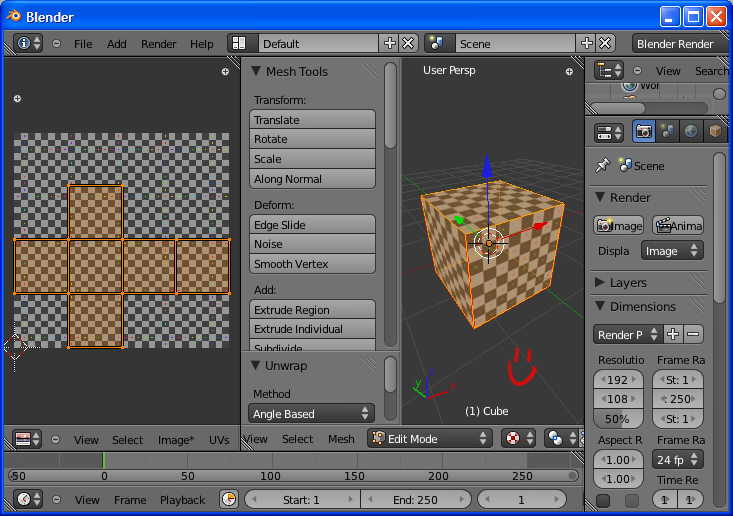Delete current scene with X icon

pos(605,44)
